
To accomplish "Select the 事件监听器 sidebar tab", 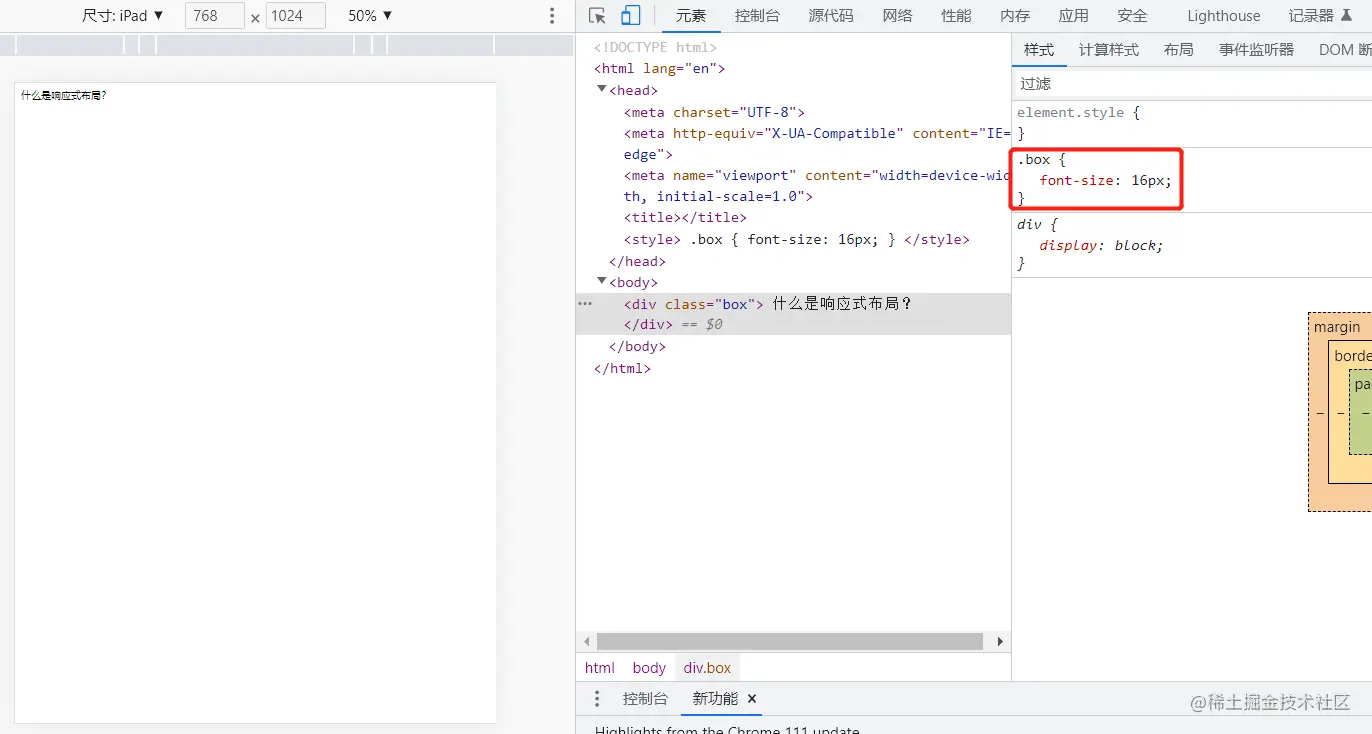I will 1256,49.
